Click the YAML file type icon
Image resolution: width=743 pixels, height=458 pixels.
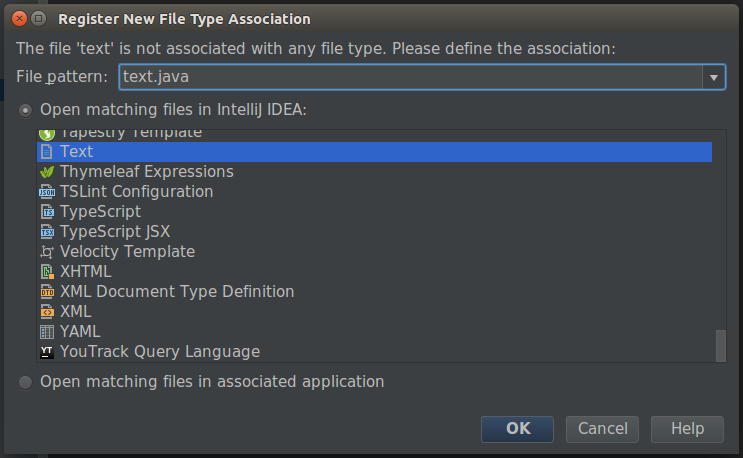point(46,332)
